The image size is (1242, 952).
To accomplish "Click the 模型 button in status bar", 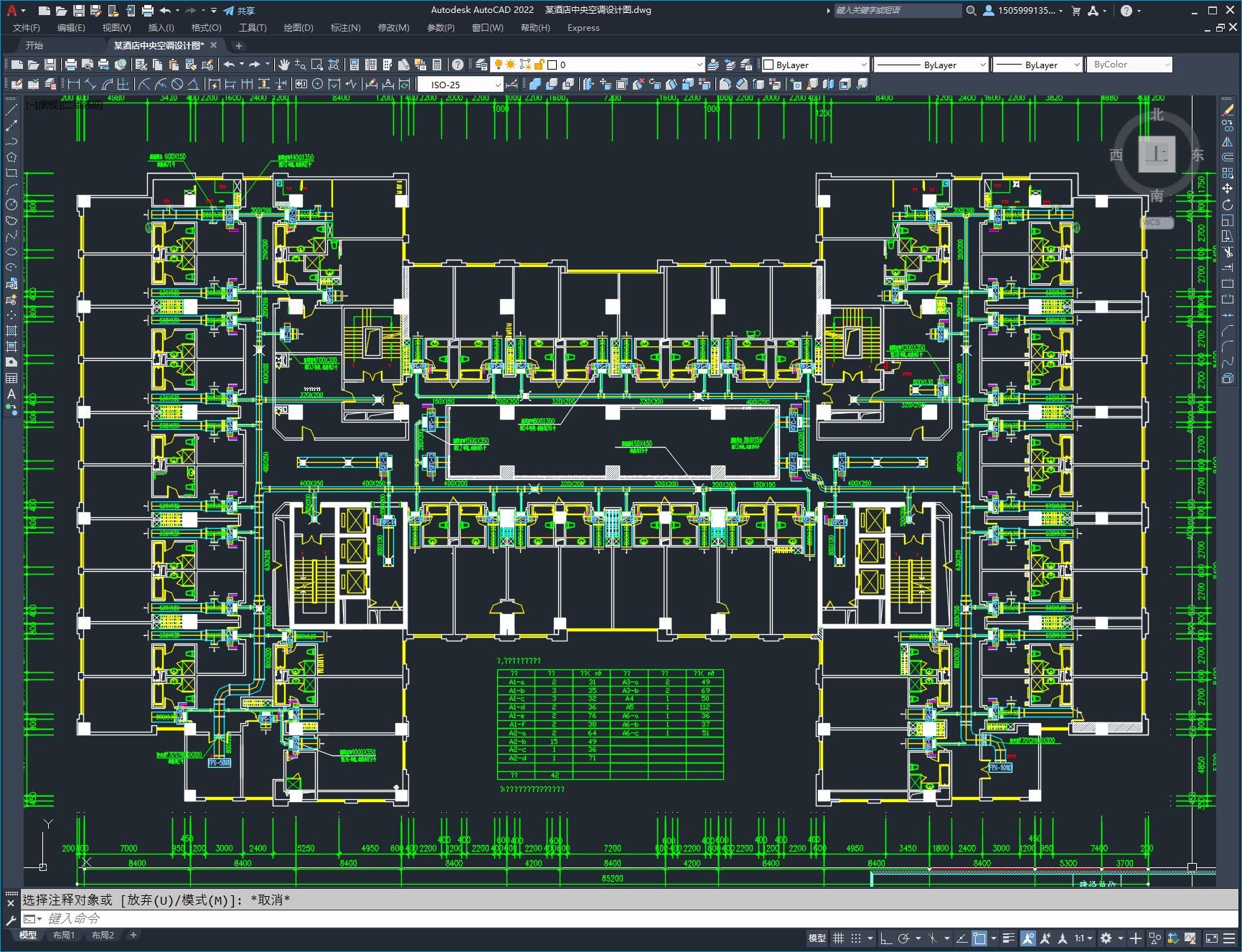I will click(817, 938).
